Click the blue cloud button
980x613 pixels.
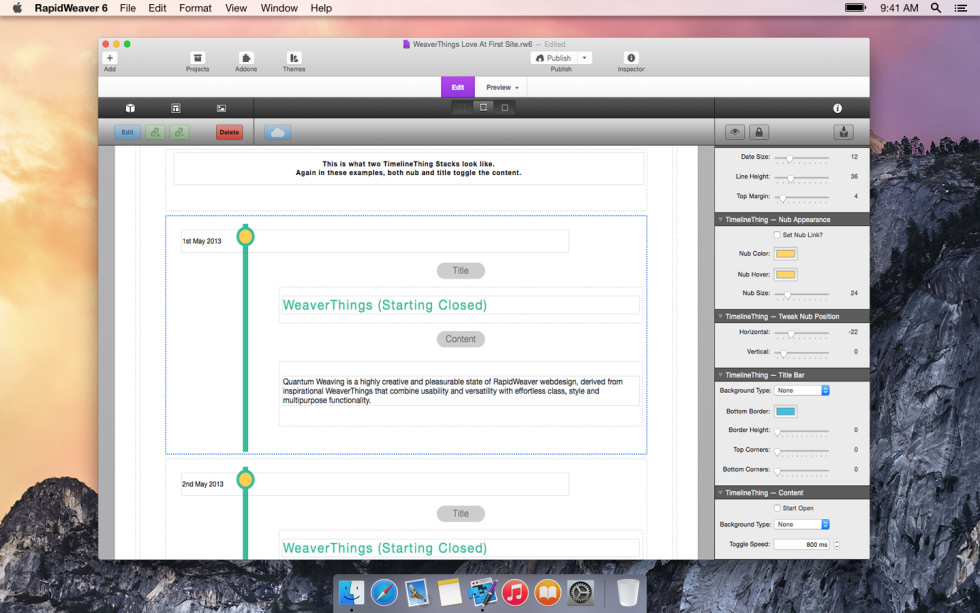278,132
